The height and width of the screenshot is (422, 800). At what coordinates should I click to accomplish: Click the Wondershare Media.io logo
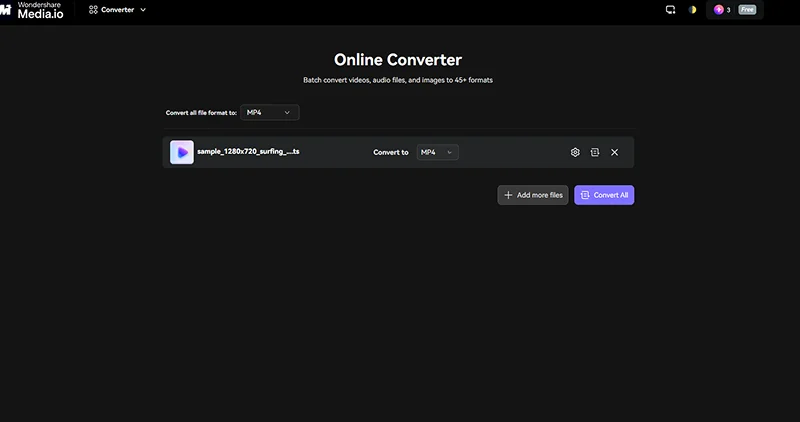[x=32, y=10]
